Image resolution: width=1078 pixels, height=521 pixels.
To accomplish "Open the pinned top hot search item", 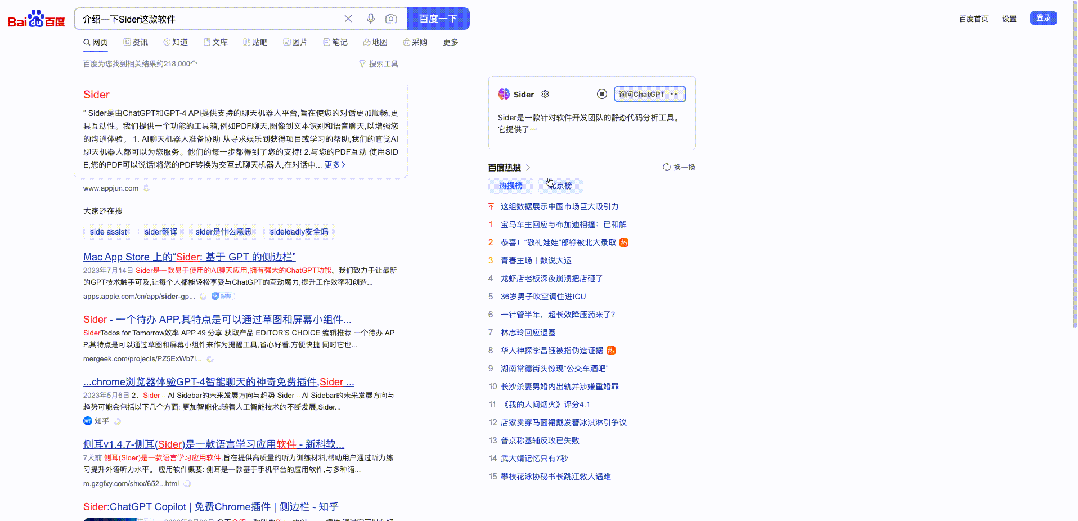I will click(x=560, y=206).
